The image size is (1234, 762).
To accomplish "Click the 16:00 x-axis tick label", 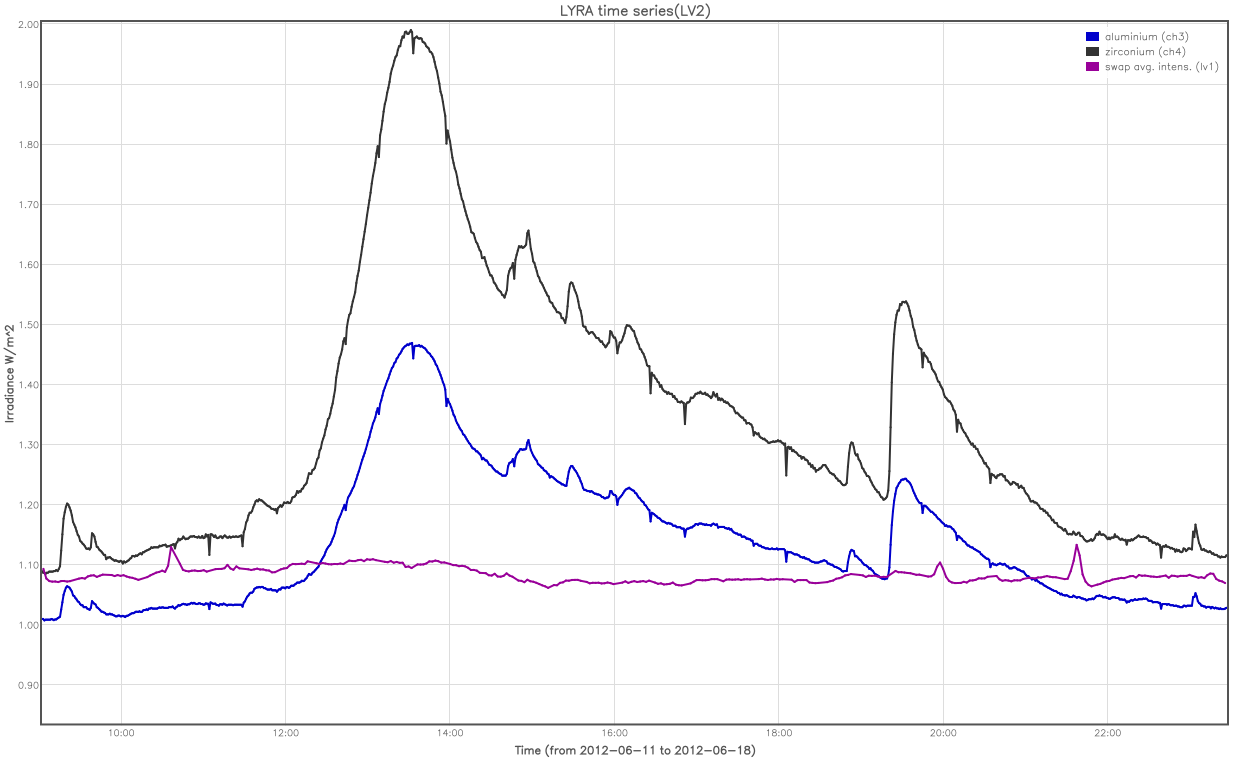I will pyautogui.click(x=614, y=733).
